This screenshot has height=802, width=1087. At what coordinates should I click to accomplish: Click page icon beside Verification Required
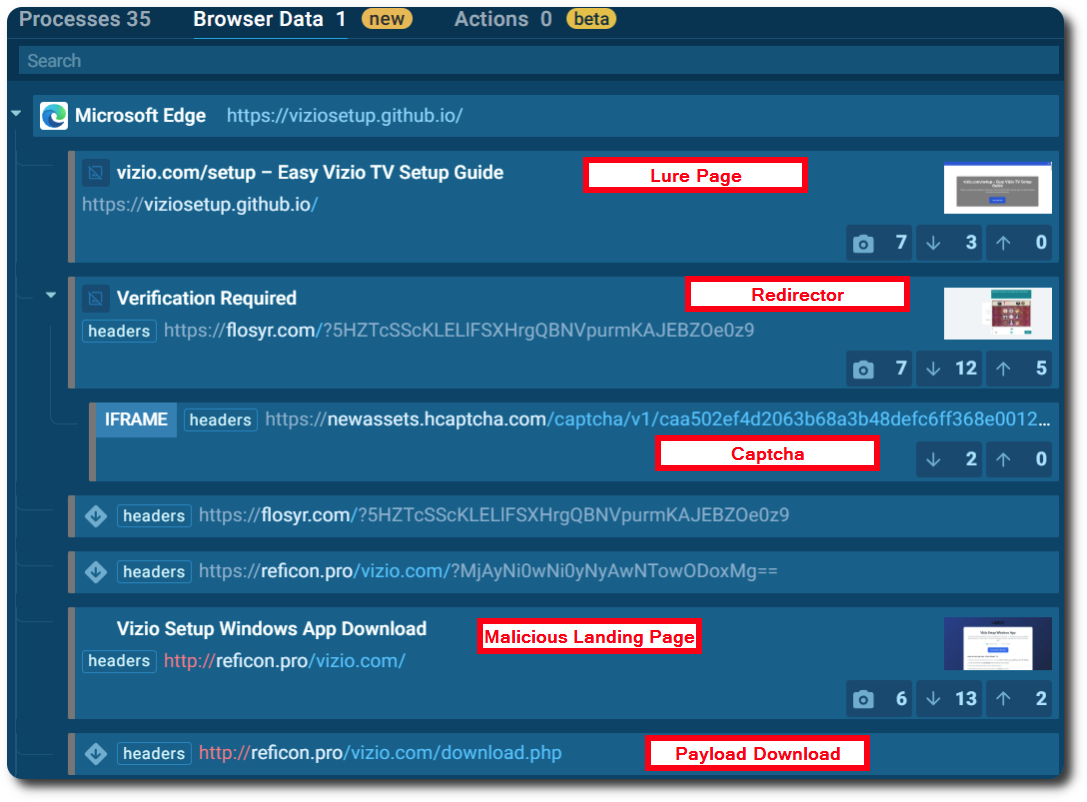pos(96,298)
